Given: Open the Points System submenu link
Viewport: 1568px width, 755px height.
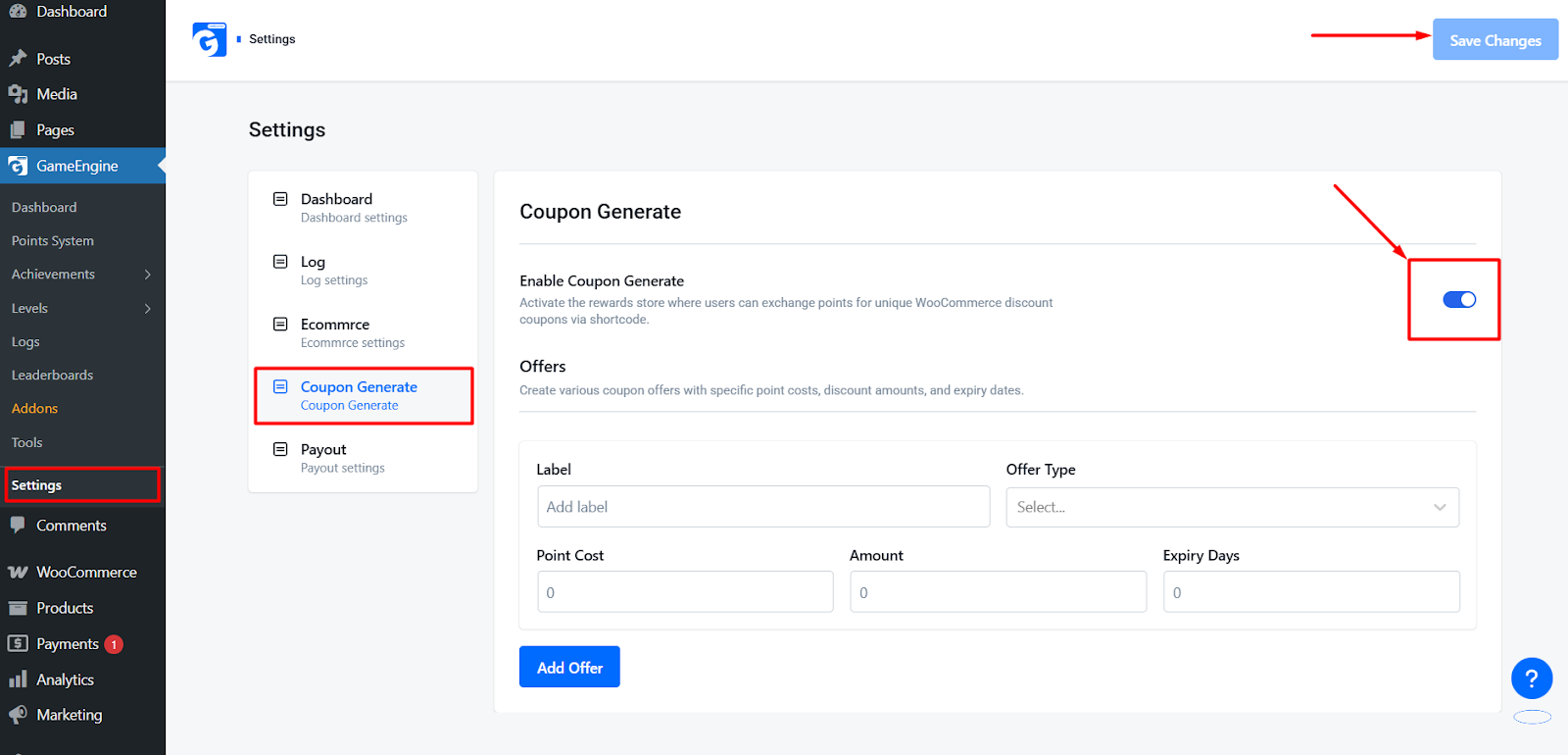Looking at the screenshot, I should (x=53, y=240).
